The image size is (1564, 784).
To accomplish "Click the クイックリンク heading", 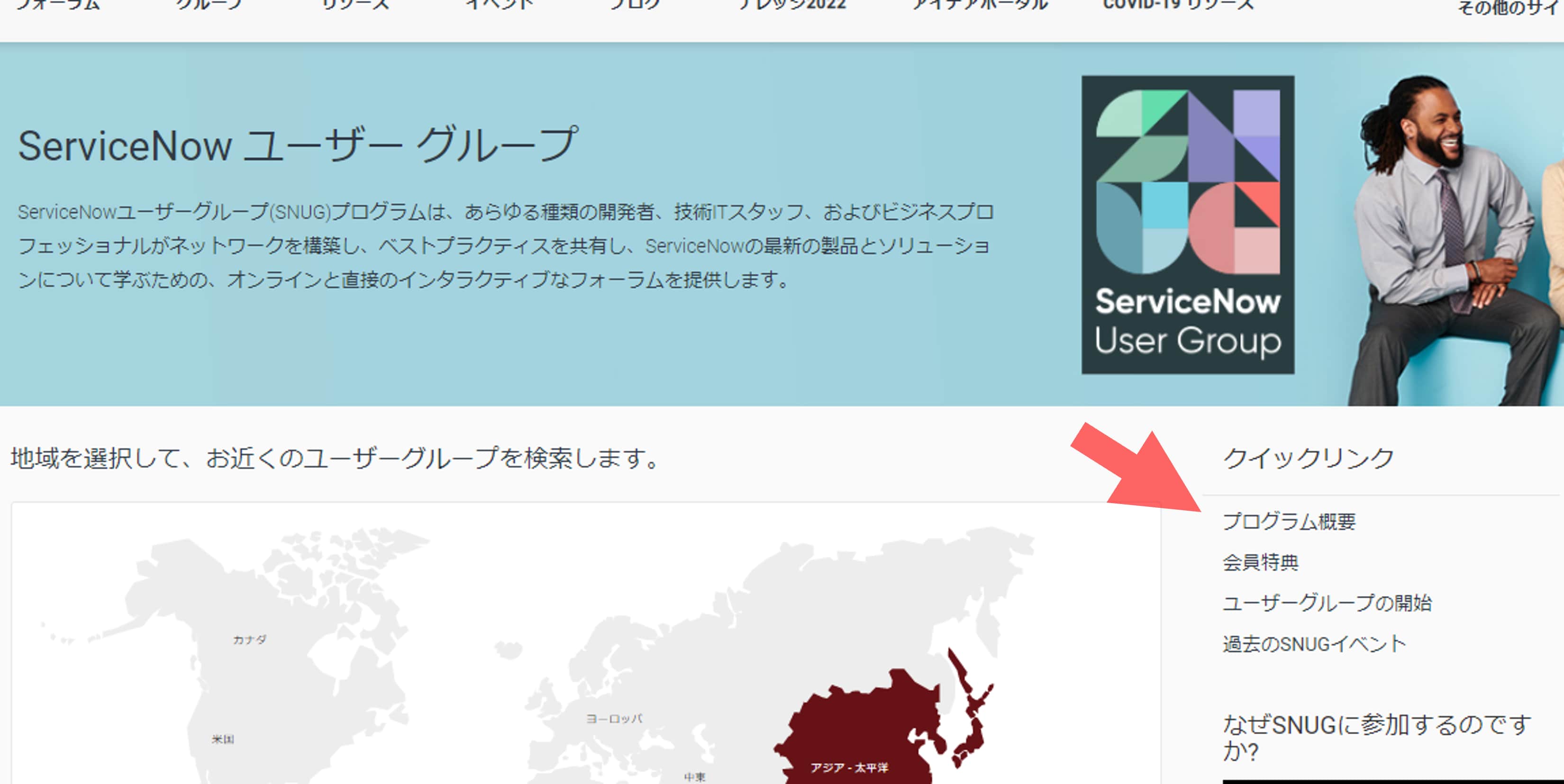I will click(x=1308, y=458).
